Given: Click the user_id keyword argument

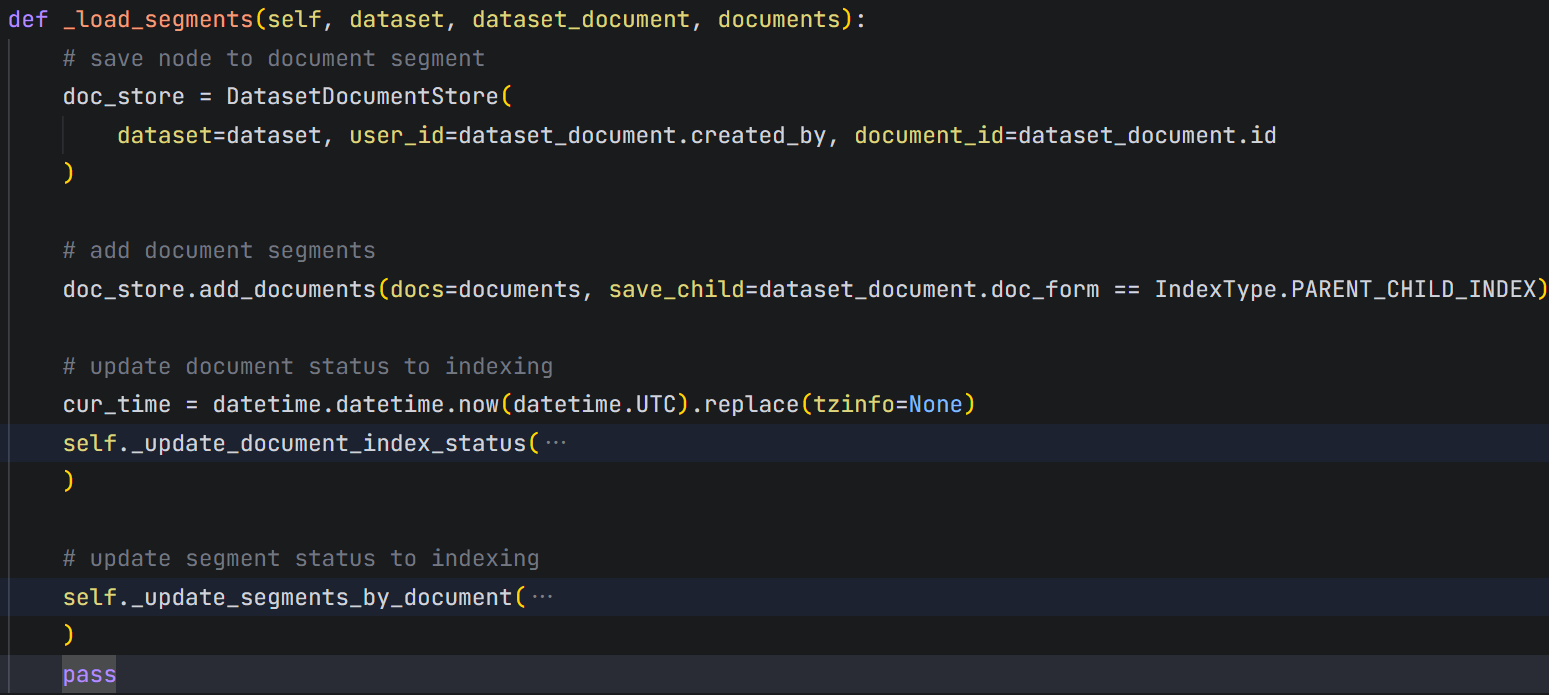Looking at the screenshot, I should pos(397,135).
